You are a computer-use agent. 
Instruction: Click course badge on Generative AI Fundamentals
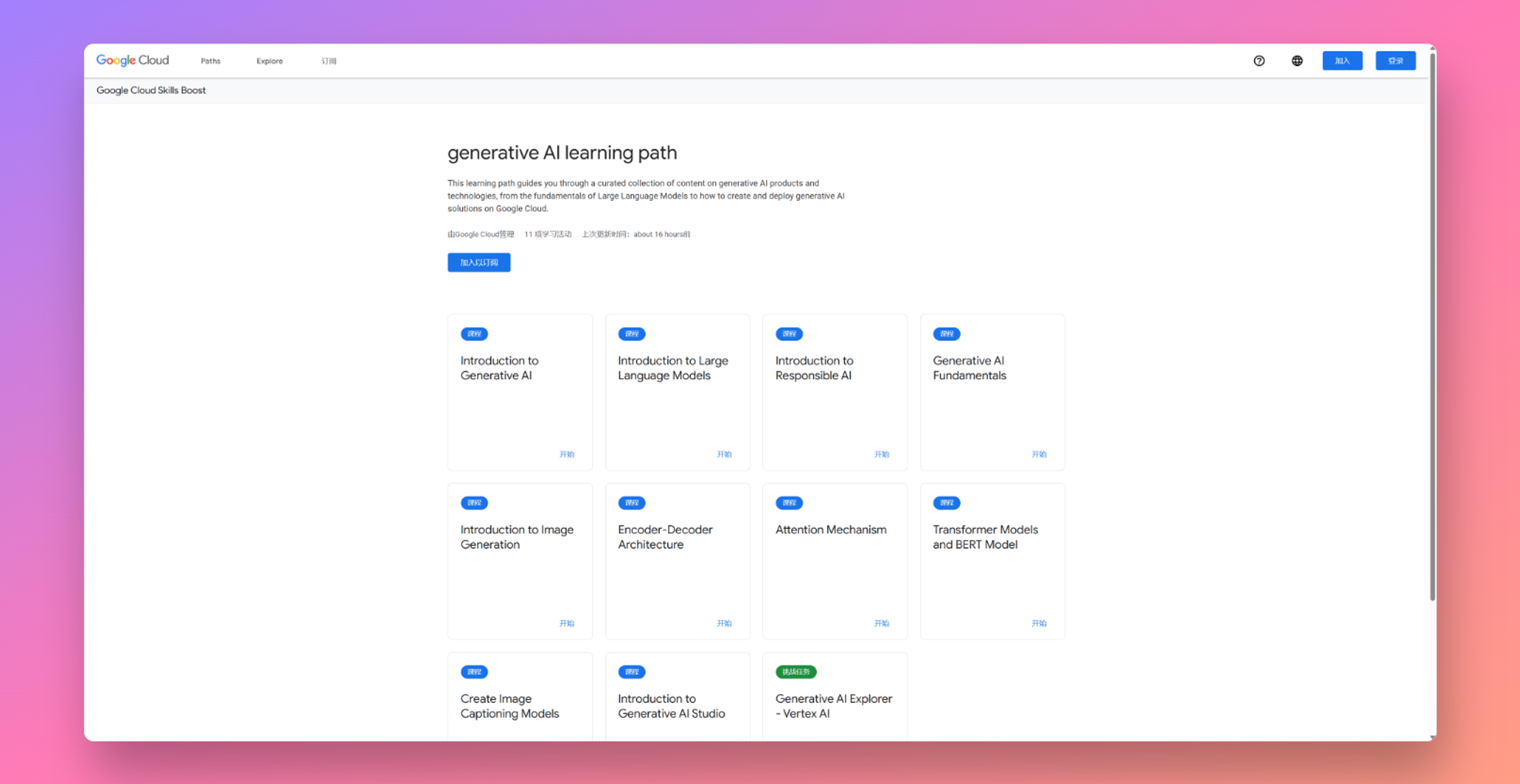point(946,334)
